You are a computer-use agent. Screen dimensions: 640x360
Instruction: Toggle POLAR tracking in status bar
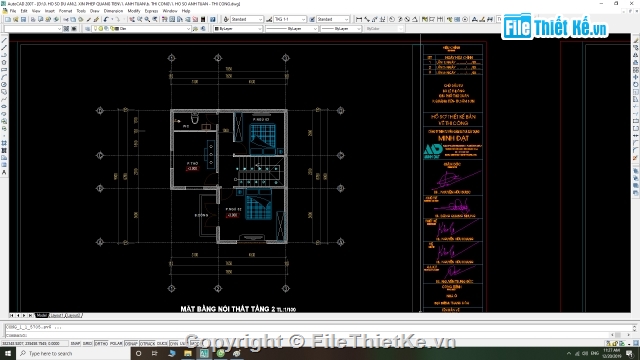pos(116,344)
